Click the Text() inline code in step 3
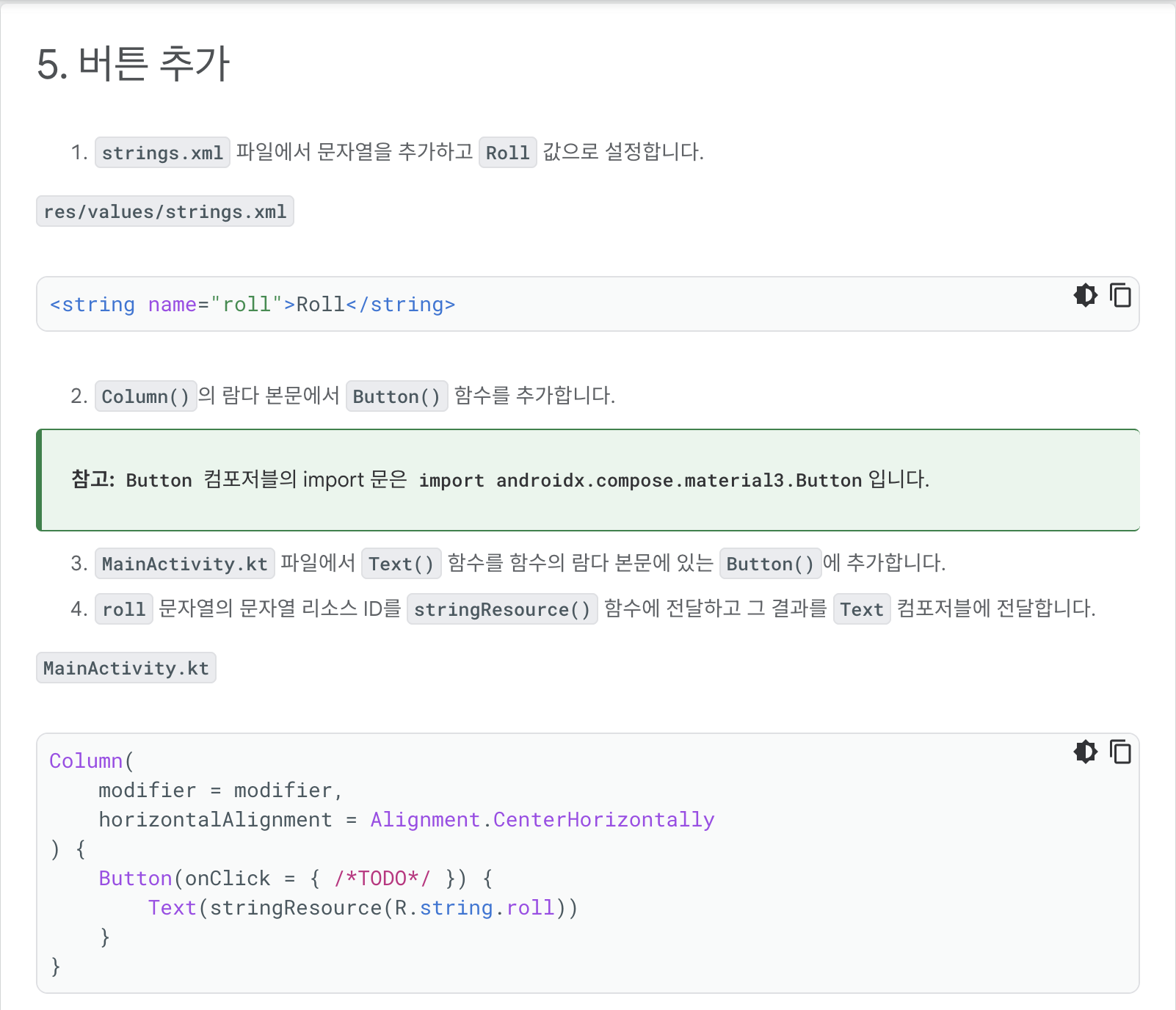Screen dimensions: 1176x1010 [402, 564]
